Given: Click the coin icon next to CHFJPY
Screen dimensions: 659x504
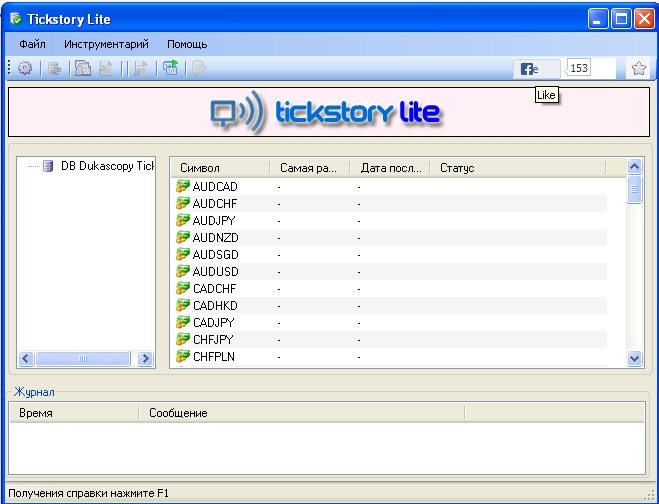Looking at the screenshot, I should coord(182,339).
